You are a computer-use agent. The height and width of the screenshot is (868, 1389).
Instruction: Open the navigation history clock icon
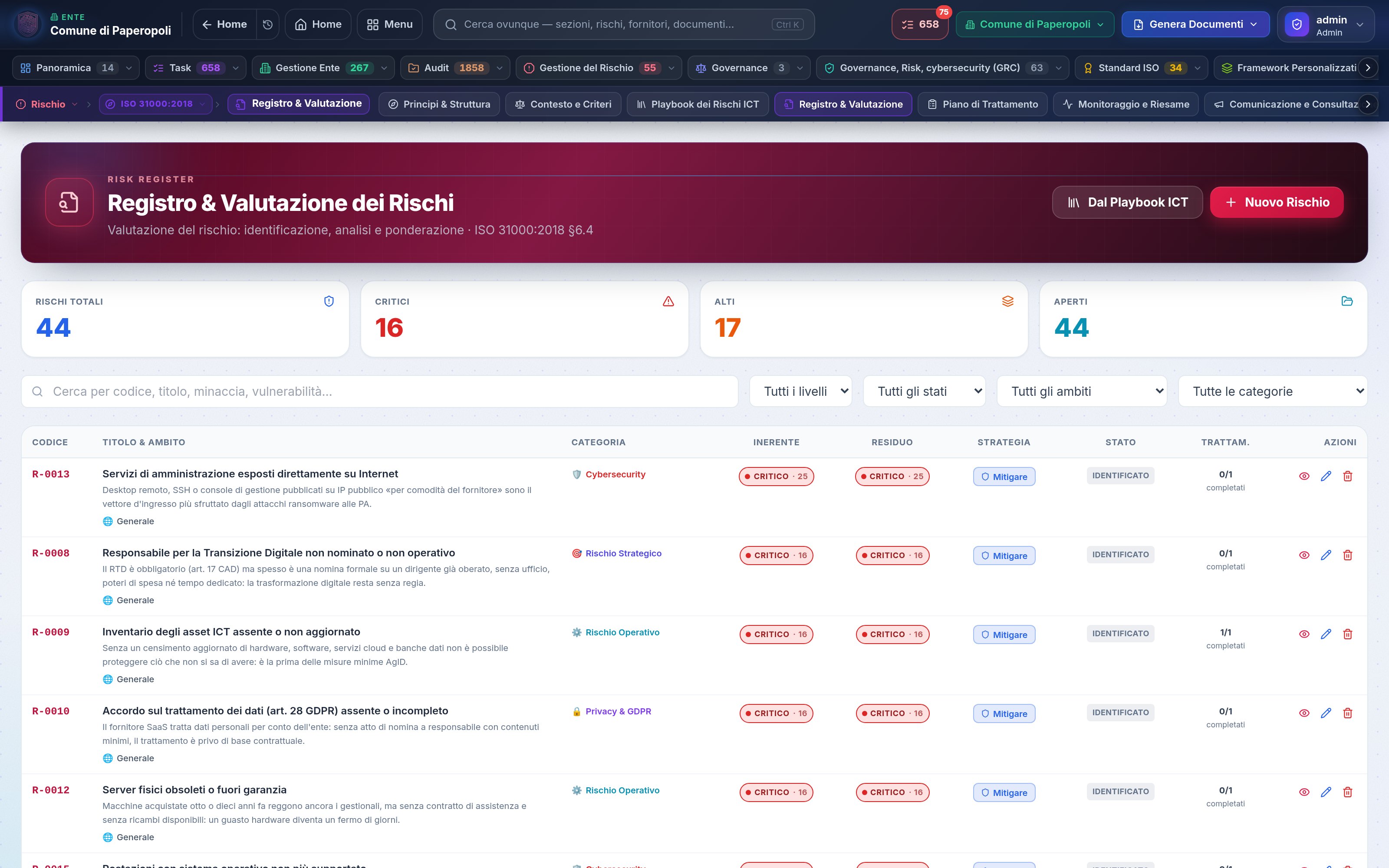[x=267, y=24]
